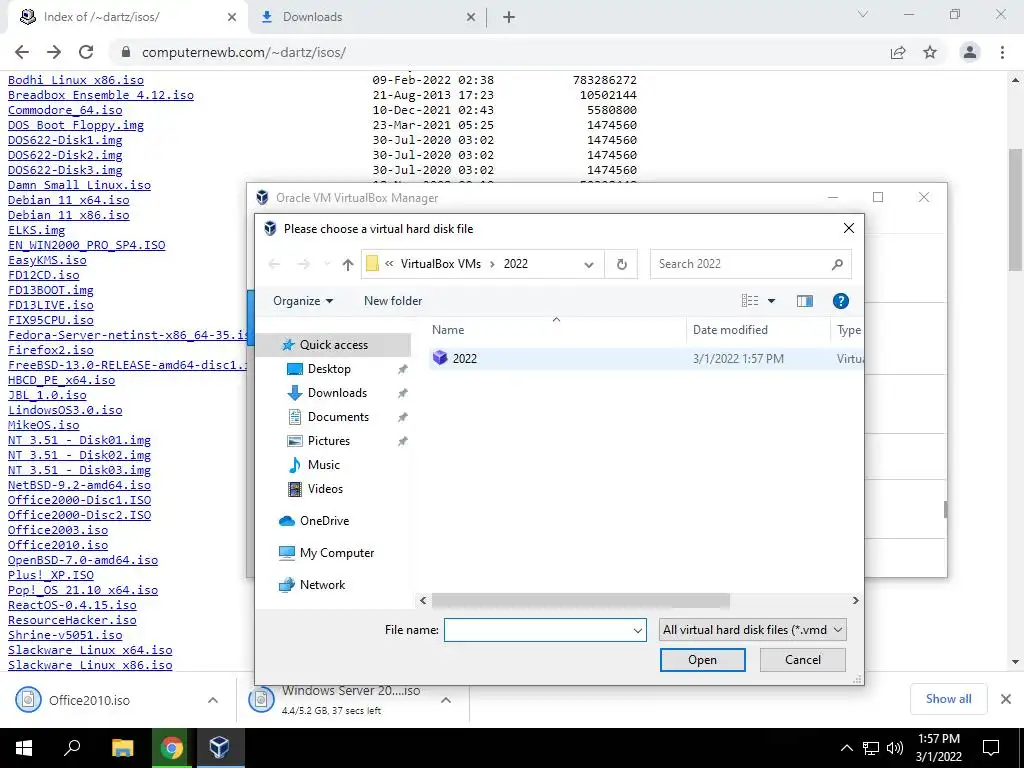Click the Open button
This screenshot has width=1024, height=768.
point(702,660)
